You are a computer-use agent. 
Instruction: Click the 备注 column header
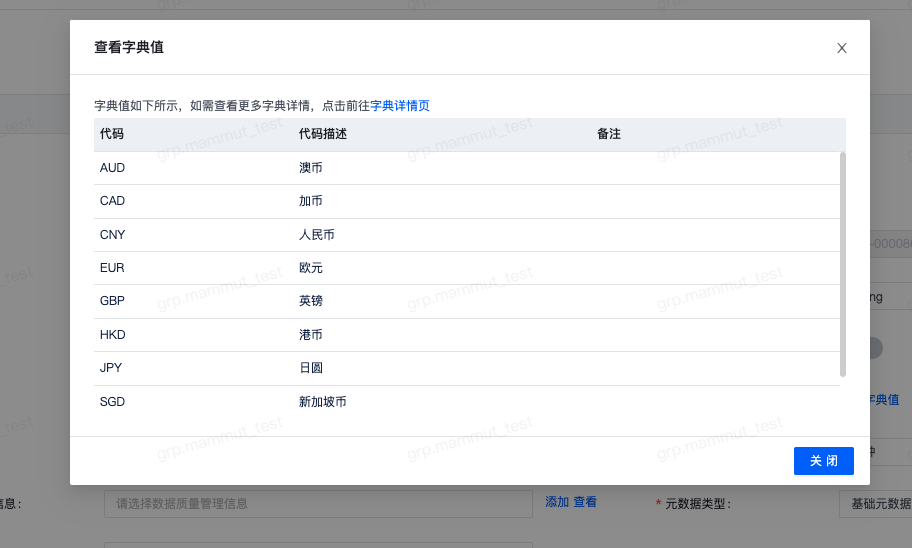pos(609,134)
